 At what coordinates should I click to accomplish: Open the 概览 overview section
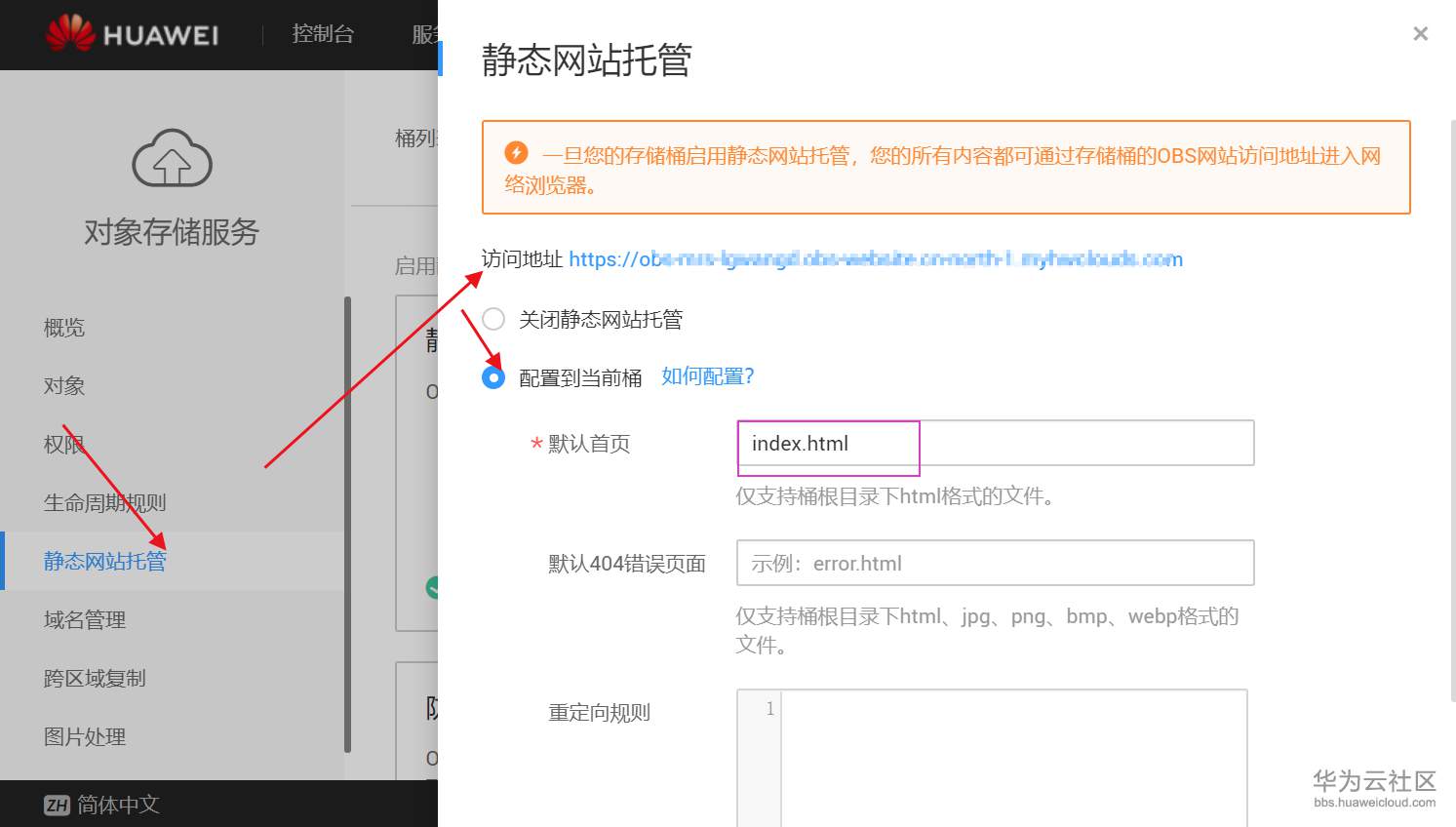point(64,328)
